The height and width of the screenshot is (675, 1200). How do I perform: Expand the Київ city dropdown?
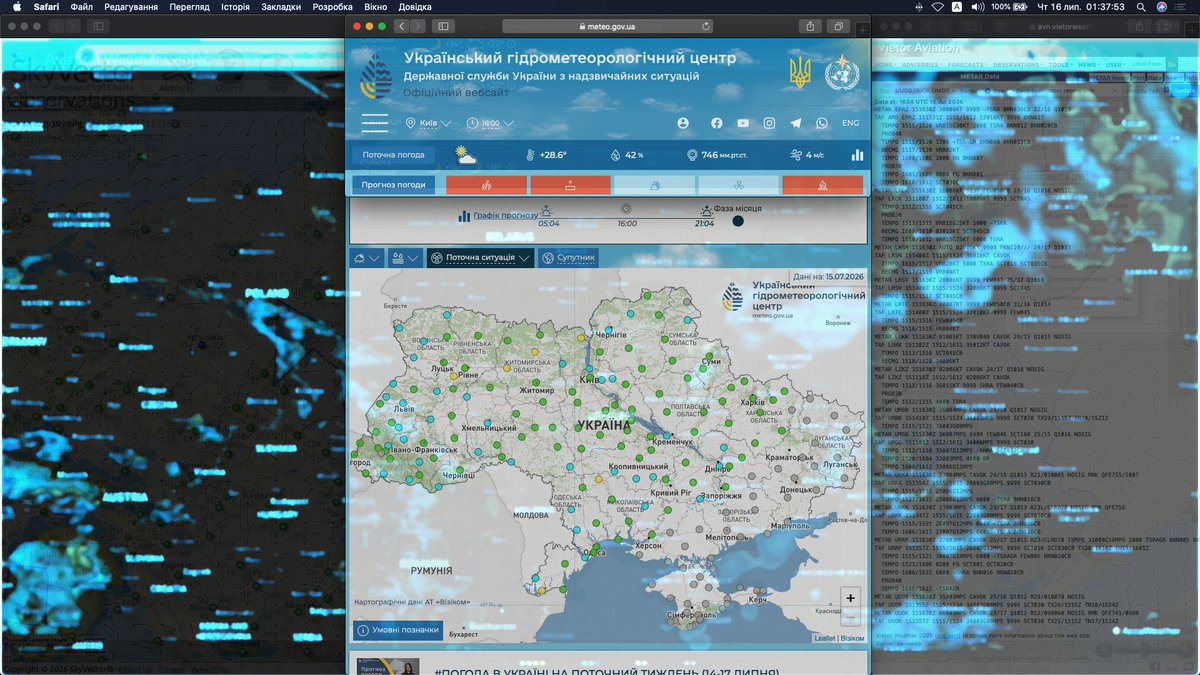pyautogui.click(x=430, y=123)
